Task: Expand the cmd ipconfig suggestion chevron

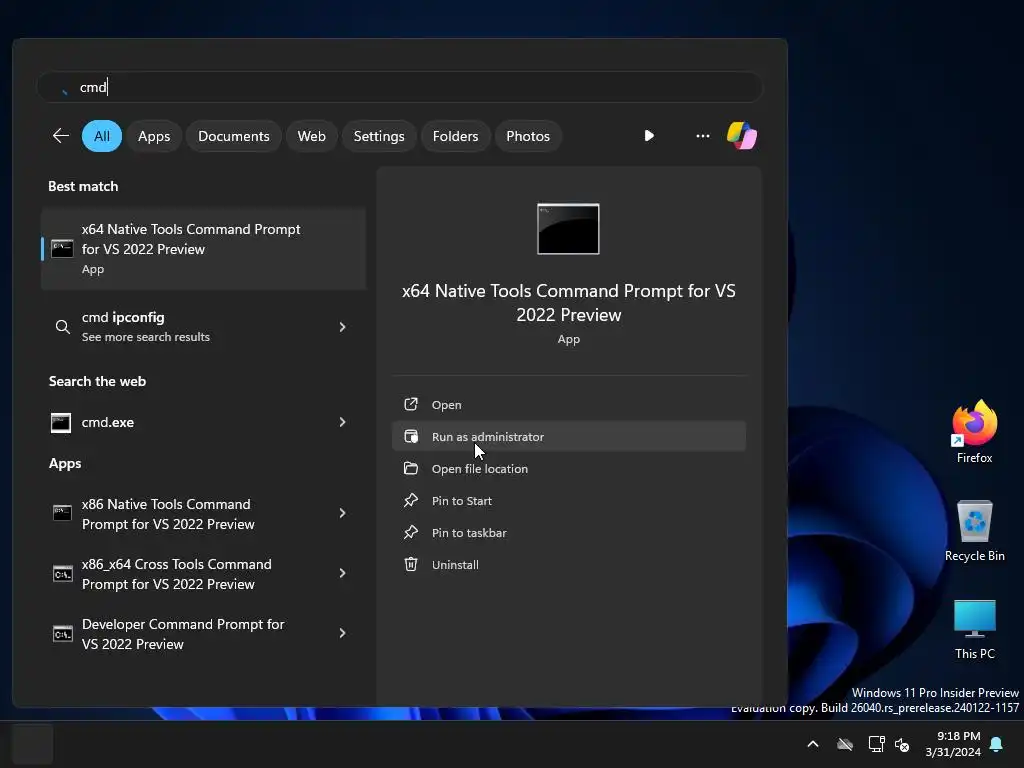Action: [x=342, y=327]
